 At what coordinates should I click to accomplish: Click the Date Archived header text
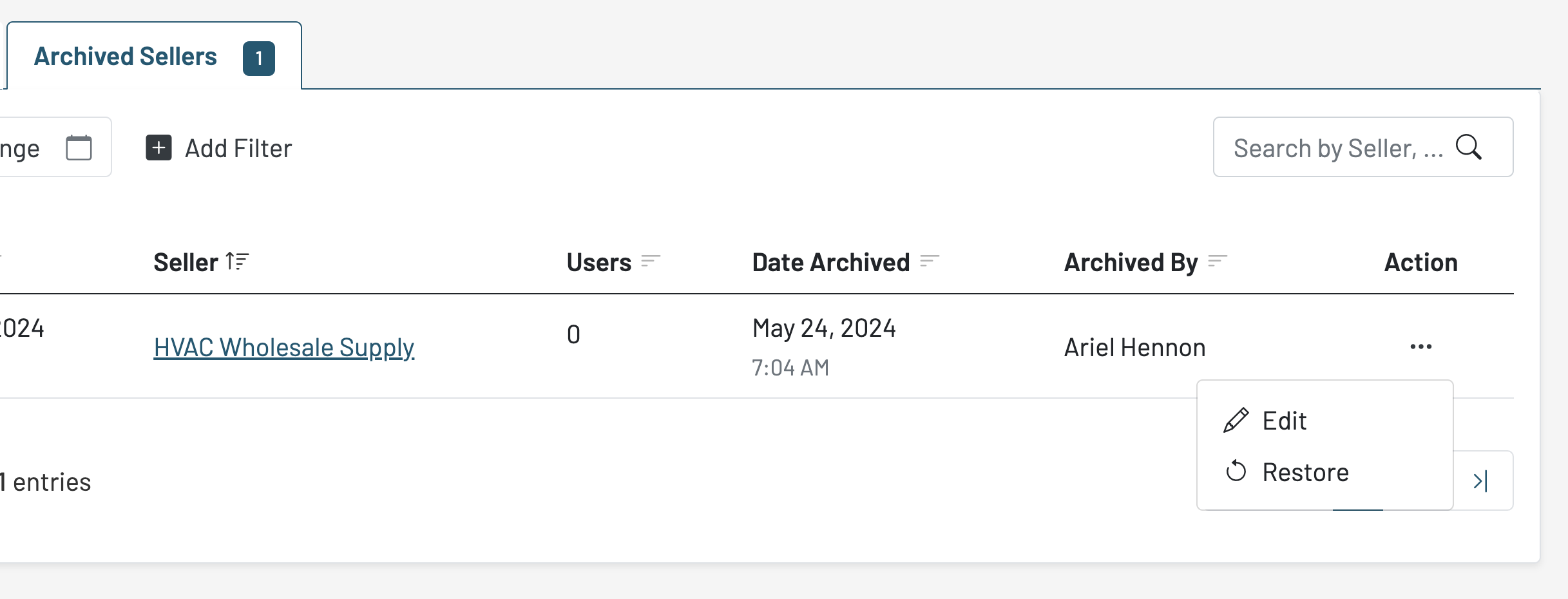[830, 263]
